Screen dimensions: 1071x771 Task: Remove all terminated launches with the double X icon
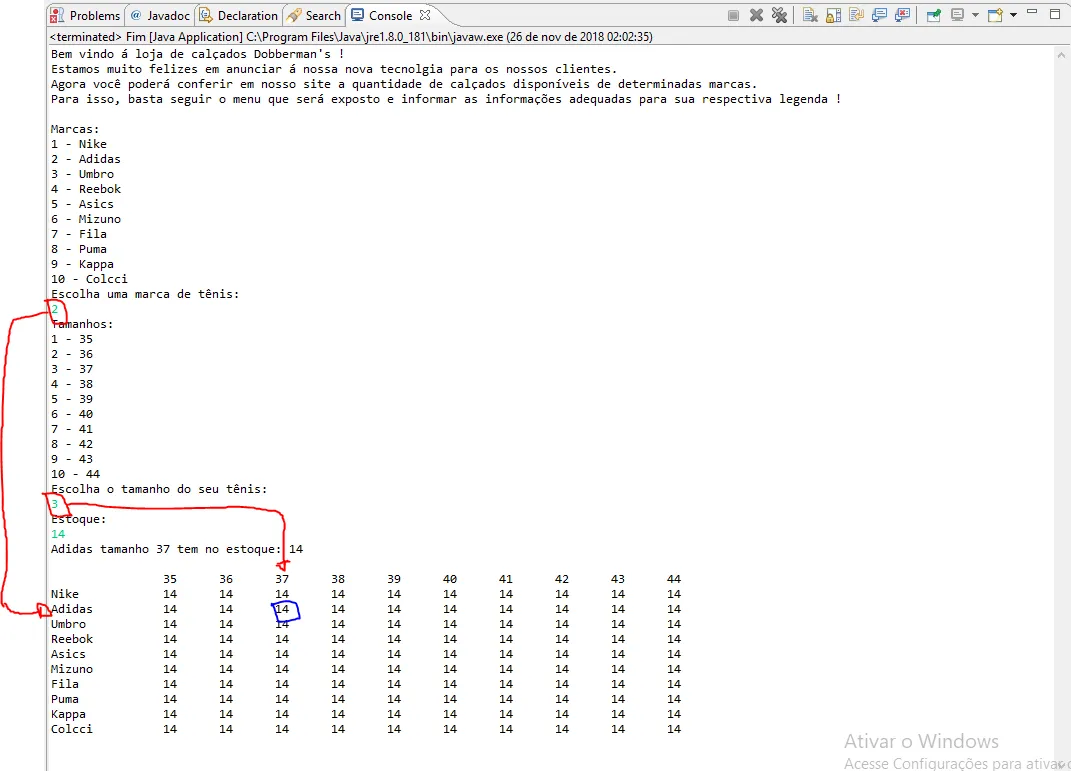(779, 15)
